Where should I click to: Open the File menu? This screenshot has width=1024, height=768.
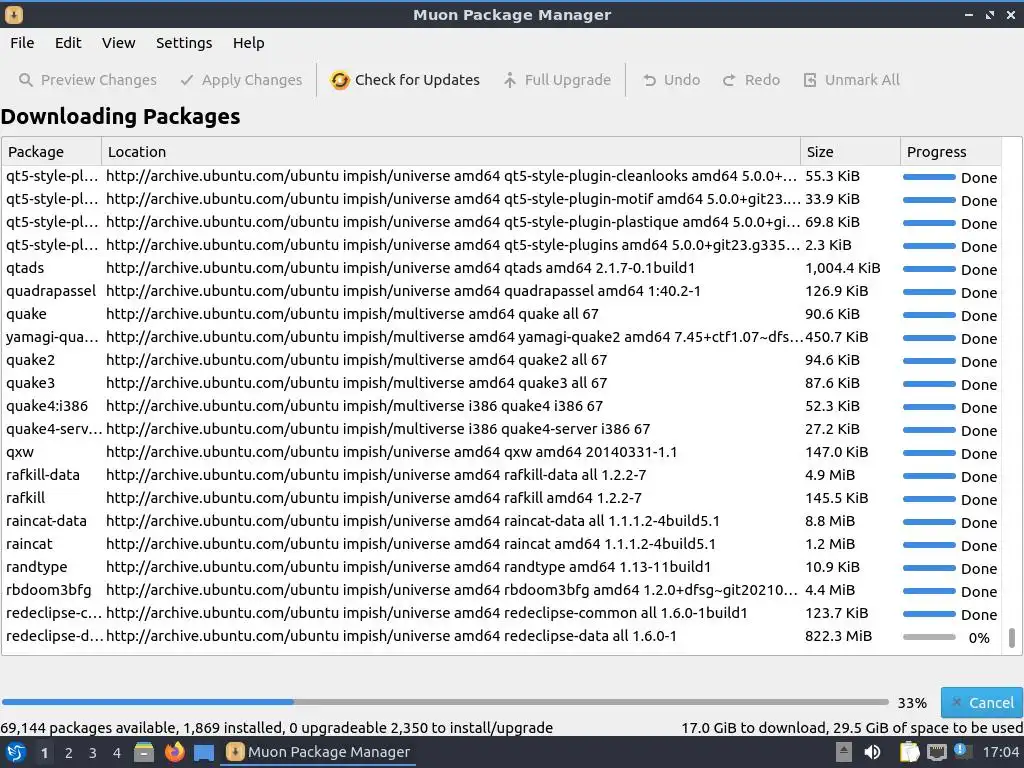(22, 43)
